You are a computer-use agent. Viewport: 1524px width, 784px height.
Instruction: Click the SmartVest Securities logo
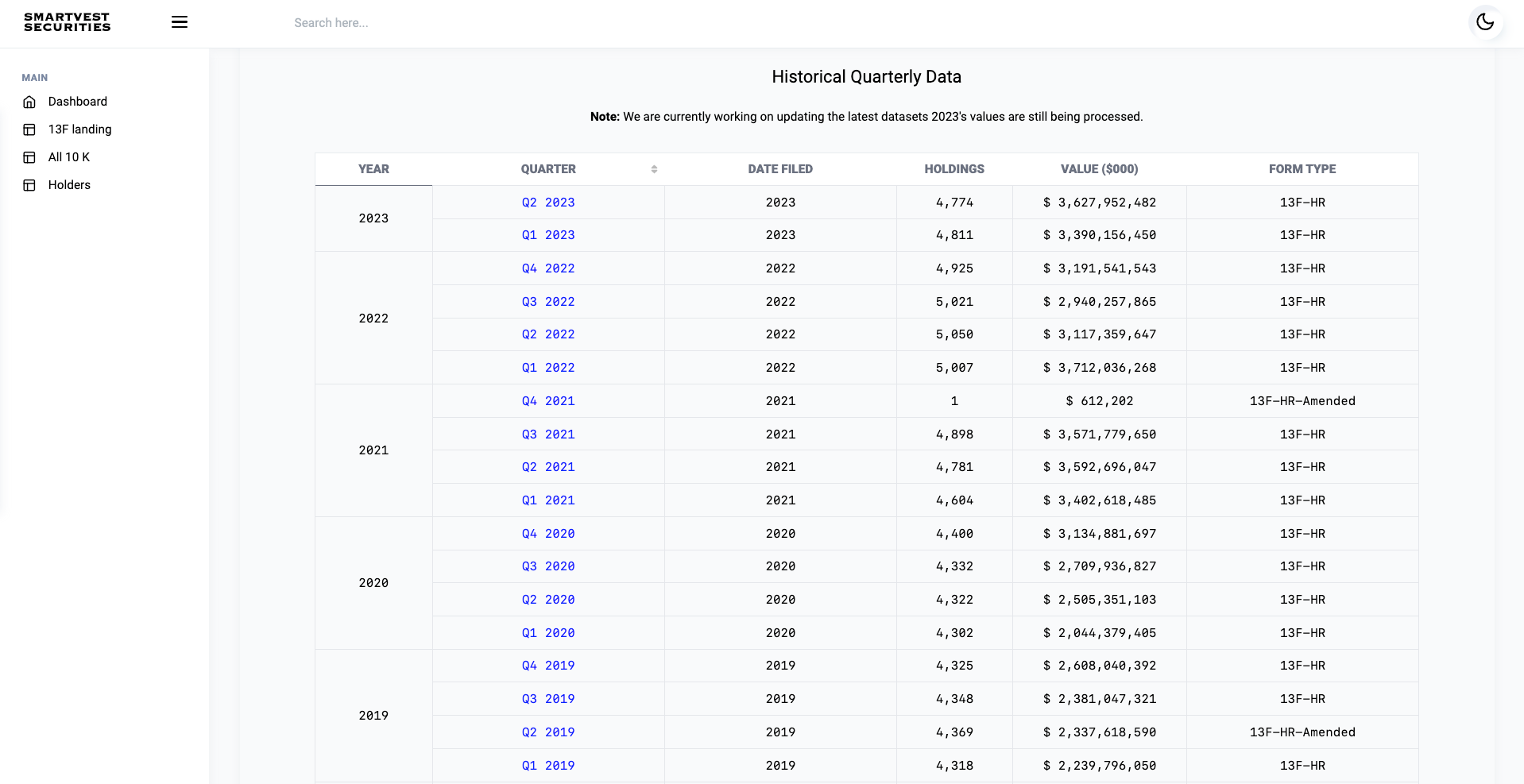68,22
